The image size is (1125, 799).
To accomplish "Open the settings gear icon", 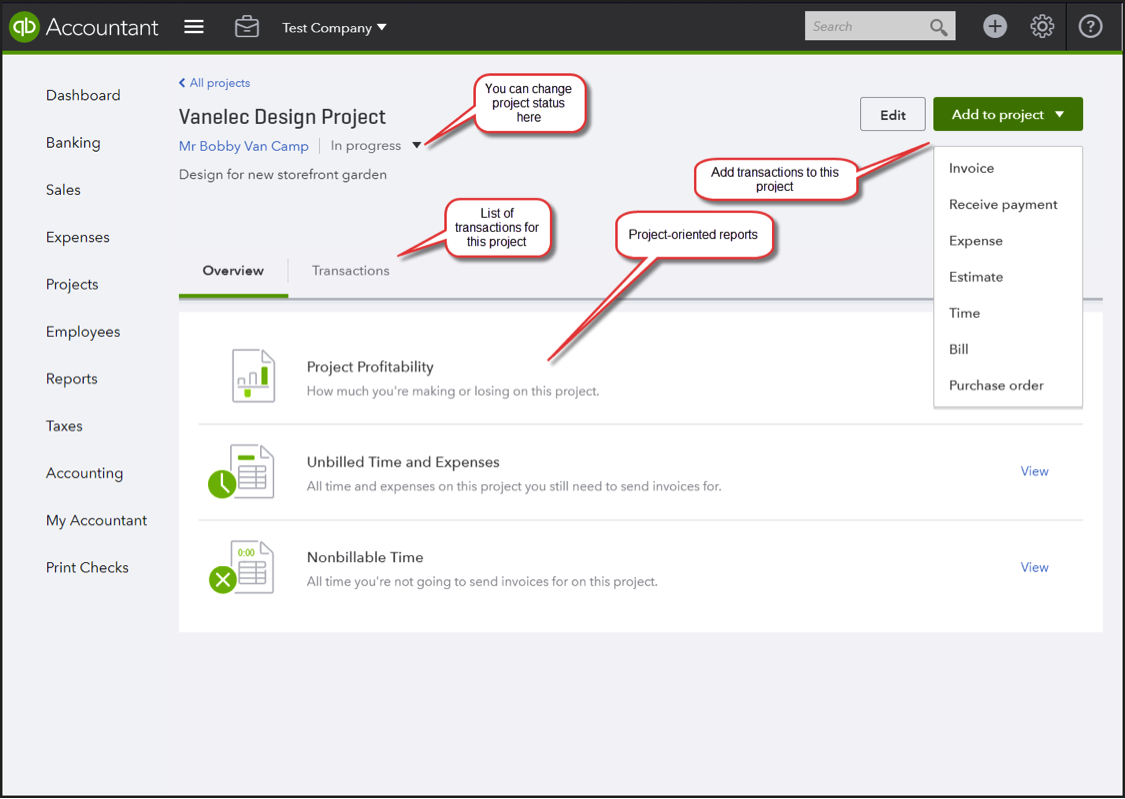I will coord(1042,26).
